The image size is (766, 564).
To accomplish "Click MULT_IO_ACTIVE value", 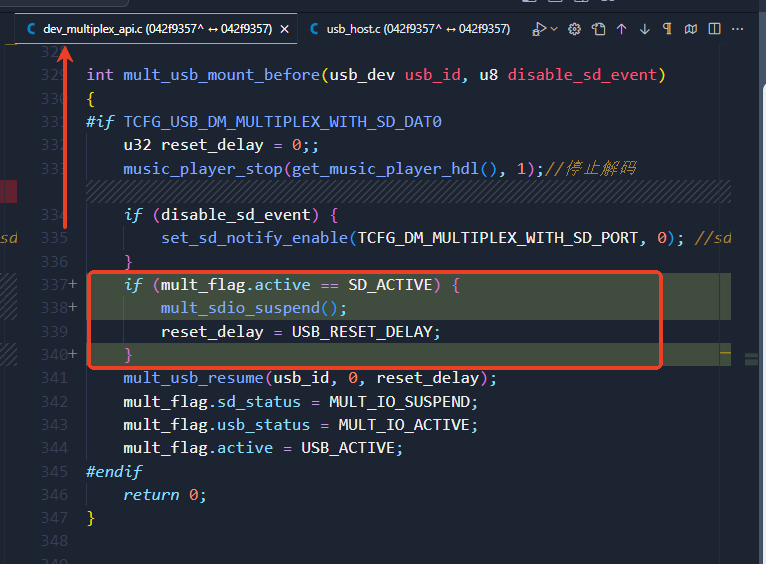I will pyautogui.click(x=404, y=425).
